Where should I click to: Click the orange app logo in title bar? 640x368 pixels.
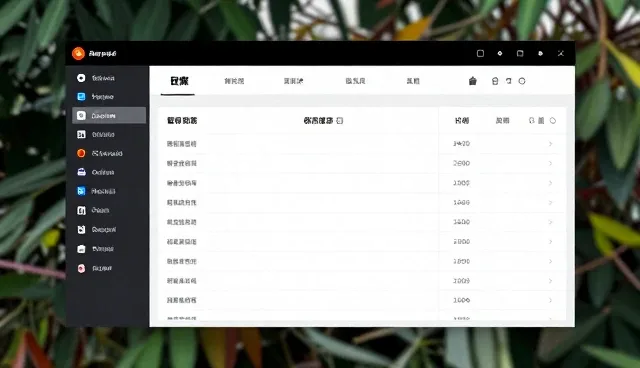pyautogui.click(x=78, y=53)
